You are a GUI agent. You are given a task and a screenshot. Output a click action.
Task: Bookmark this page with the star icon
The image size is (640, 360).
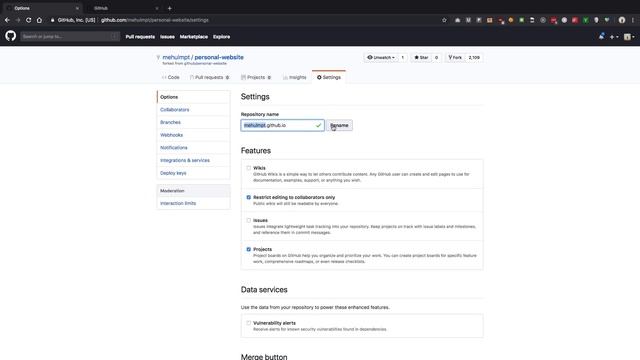[444, 20]
